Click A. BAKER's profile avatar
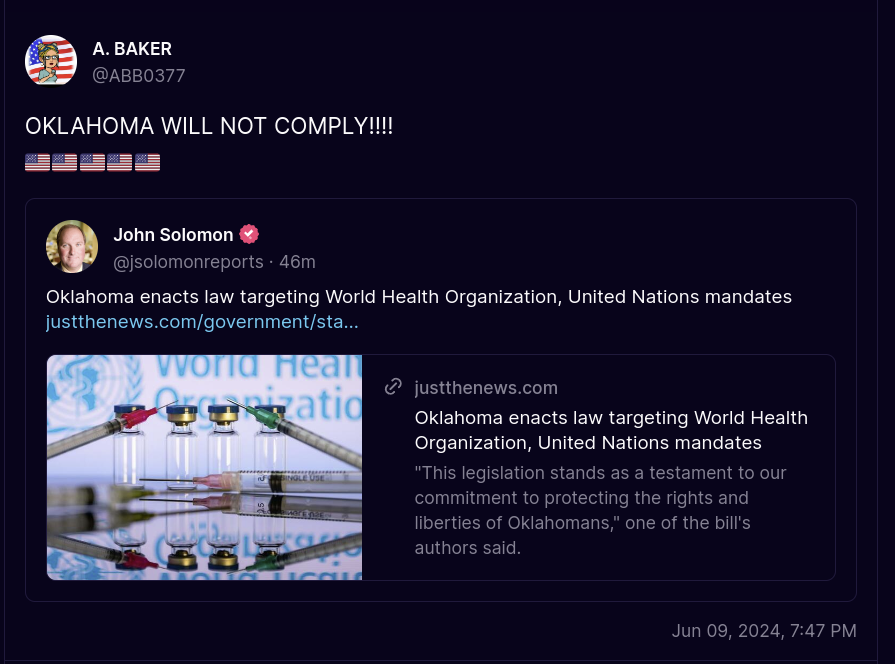The image size is (895, 664). pyautogui.click(x=51, y=60)
